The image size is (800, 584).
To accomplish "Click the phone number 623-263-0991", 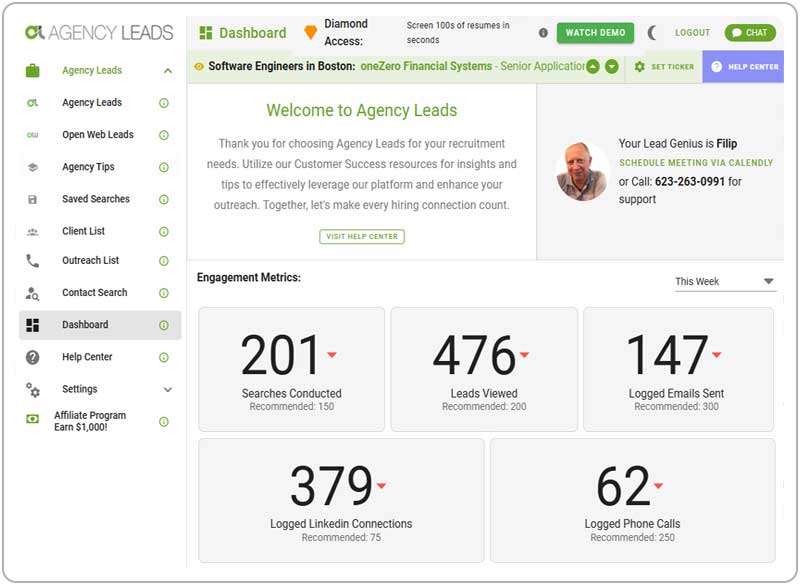I will (690, 182).
